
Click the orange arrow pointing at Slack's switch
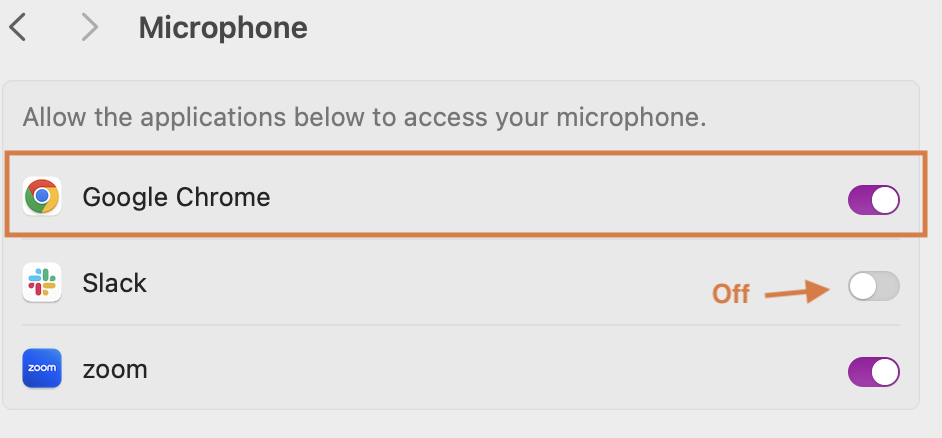797,291
